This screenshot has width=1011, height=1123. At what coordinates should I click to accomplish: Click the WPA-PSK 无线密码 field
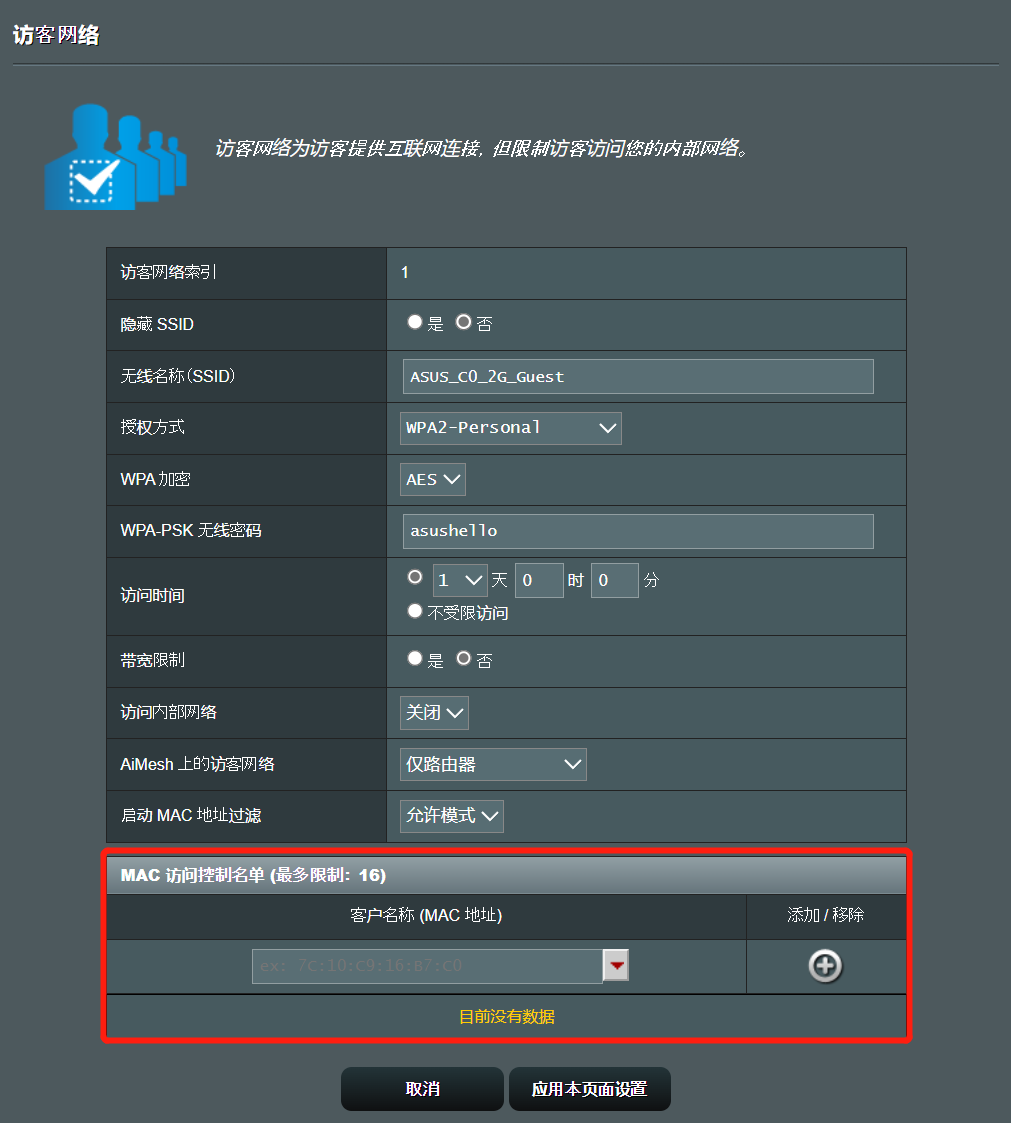click(x=638, y=531)
